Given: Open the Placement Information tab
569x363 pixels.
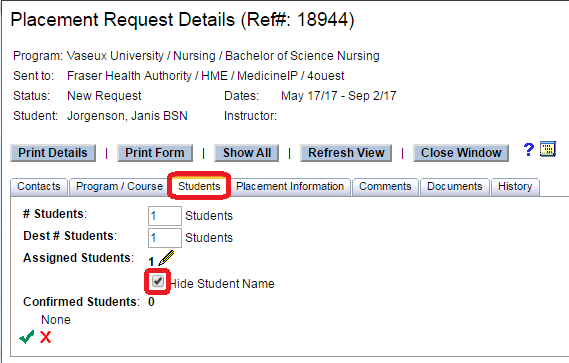Looking at the screenshot, I should click(290, 187).
